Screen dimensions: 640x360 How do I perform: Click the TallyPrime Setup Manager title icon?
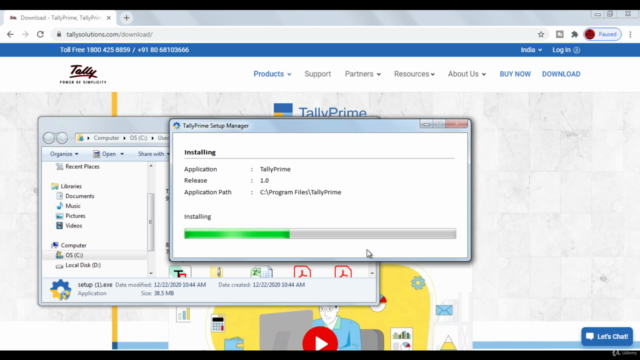(x=176, y=126)
